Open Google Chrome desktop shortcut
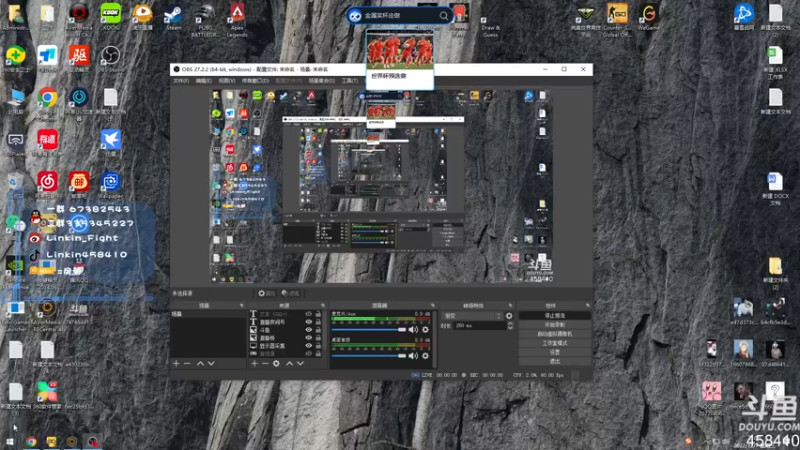This screenshot has width=800, height=450. point(47,103)
